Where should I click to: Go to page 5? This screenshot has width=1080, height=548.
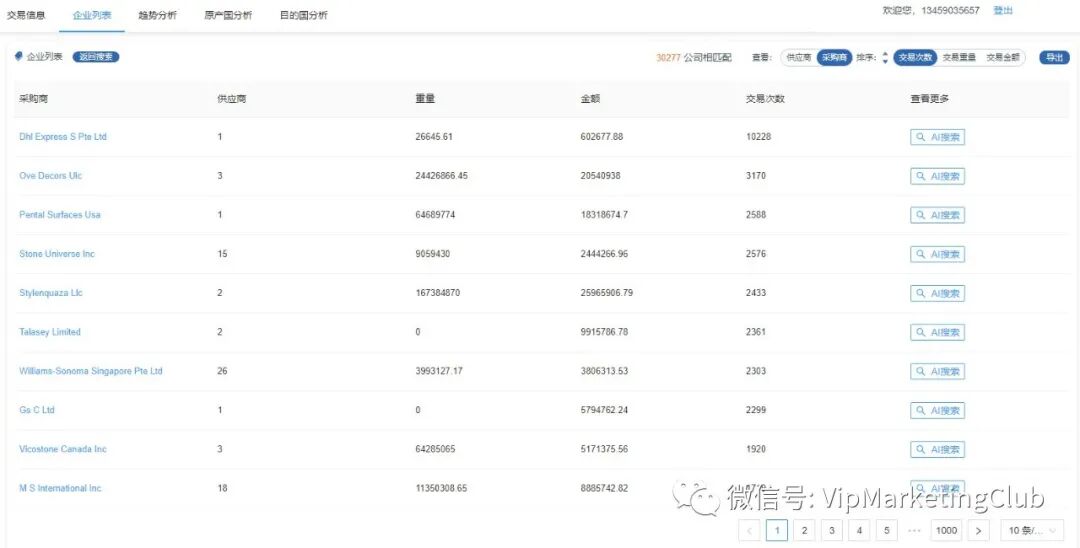pyautogui.click(x=886, y=530)
